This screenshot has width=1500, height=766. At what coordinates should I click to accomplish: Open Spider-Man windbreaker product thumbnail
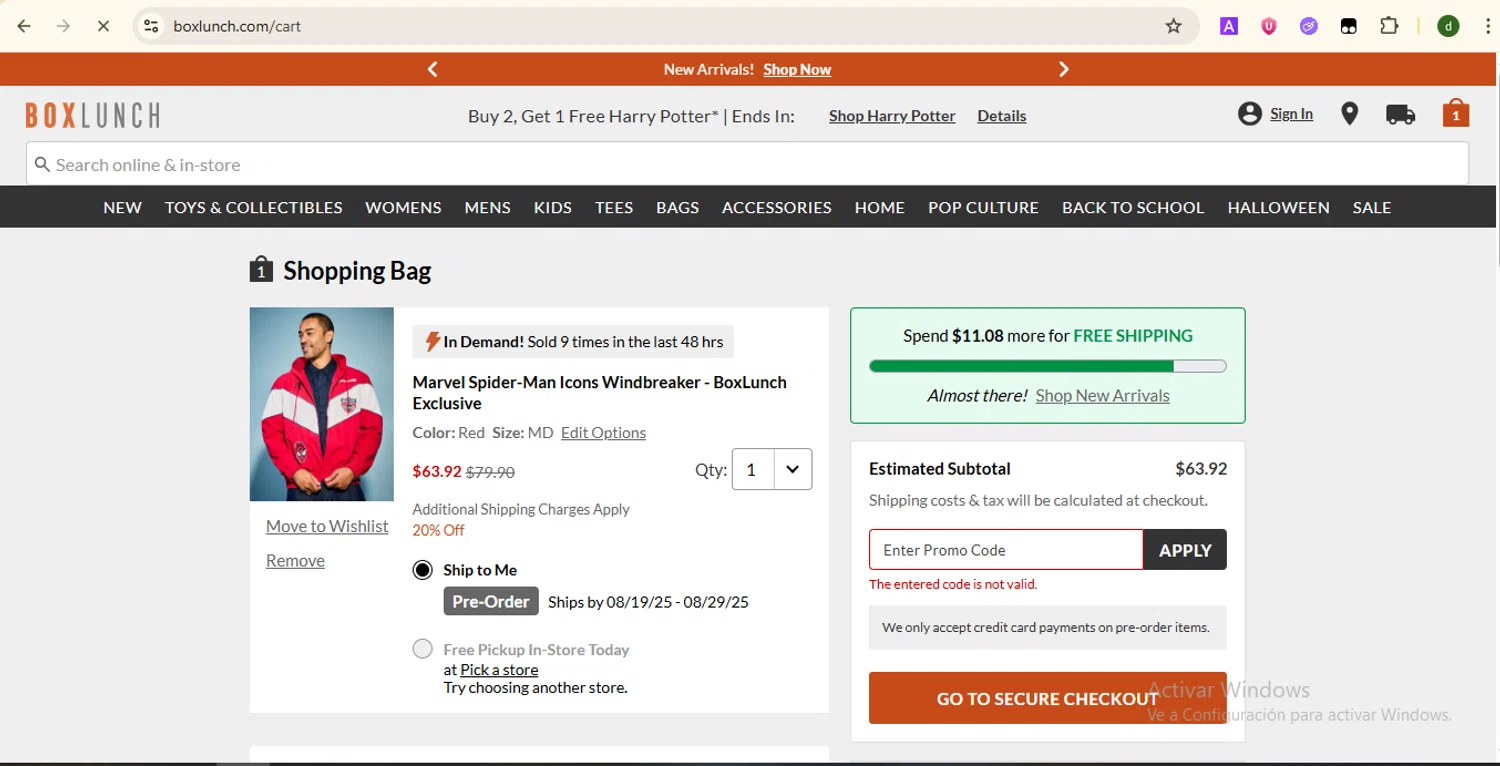pos(322,404)
